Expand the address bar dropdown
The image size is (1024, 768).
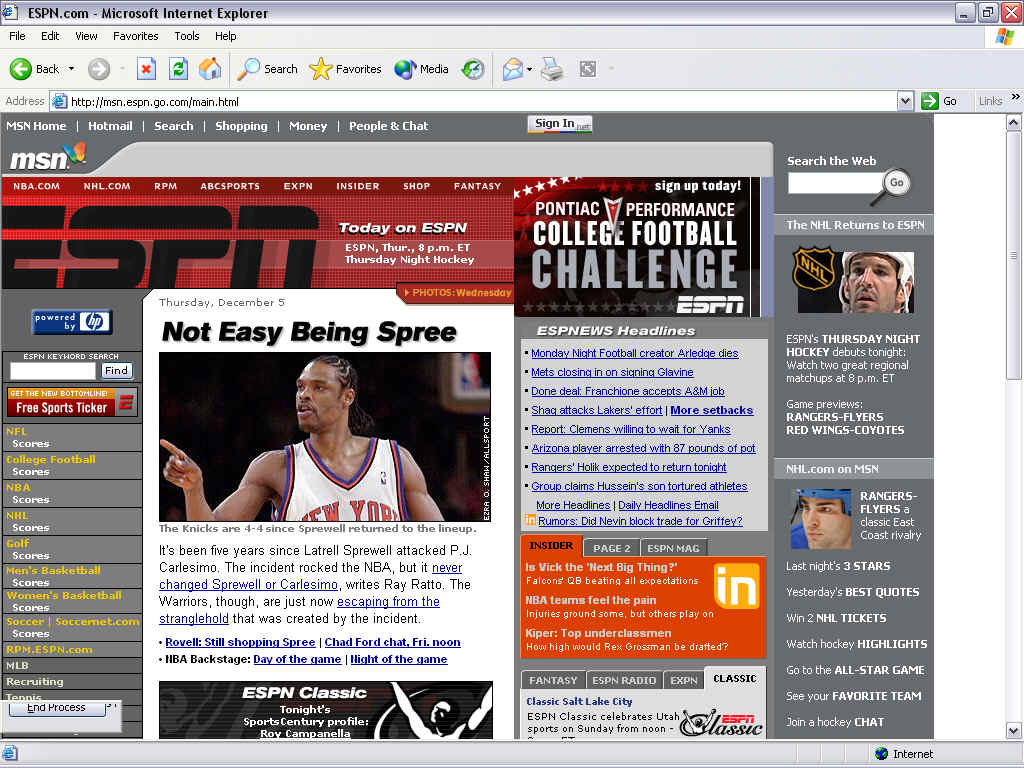[x=905, y=101]
